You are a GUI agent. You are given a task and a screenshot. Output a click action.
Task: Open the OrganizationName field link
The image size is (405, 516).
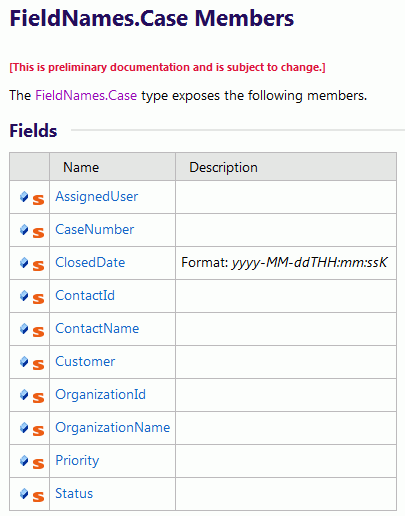pyautogui.click(x=113, y=427)
